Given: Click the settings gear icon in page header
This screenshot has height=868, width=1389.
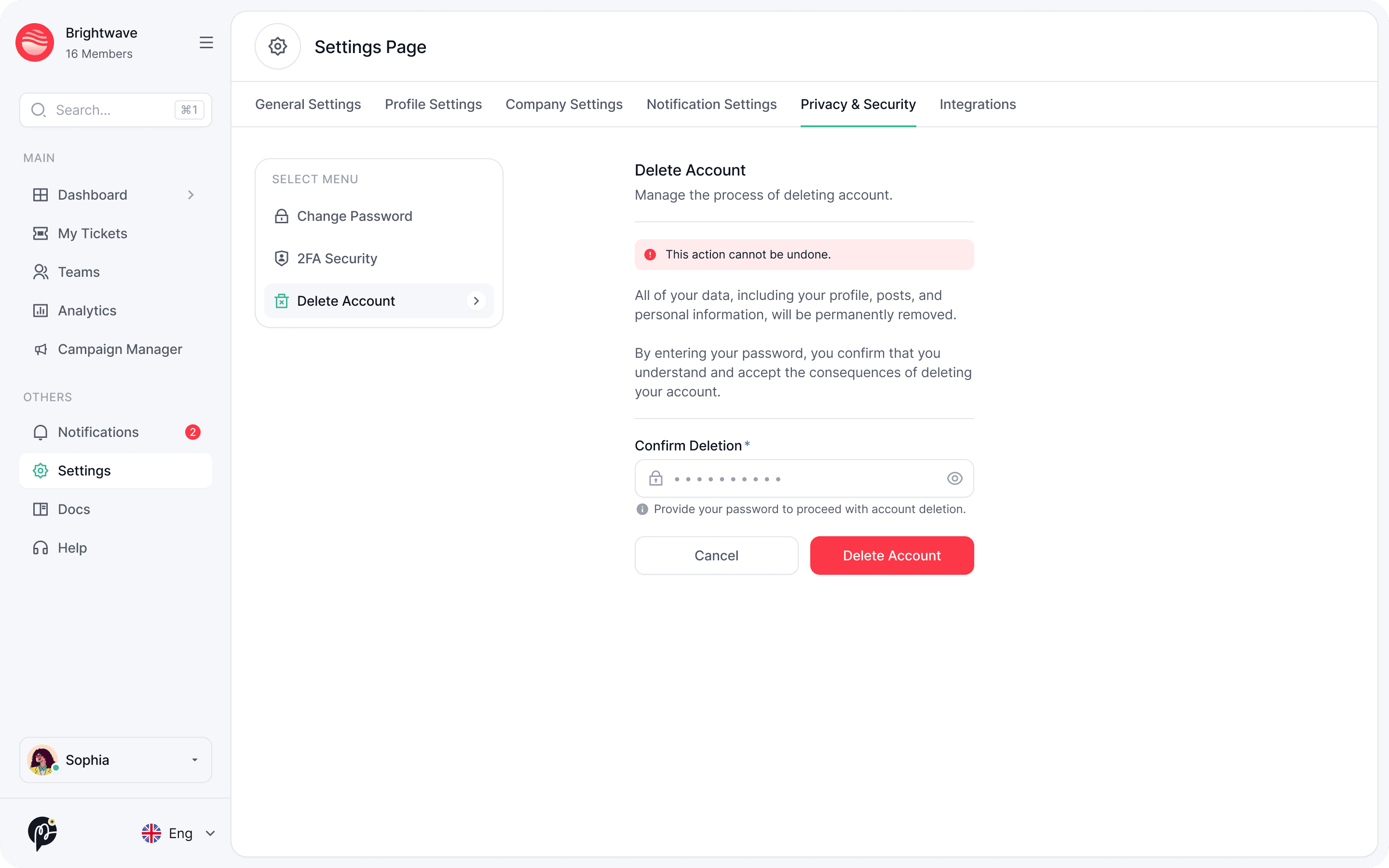Looking at the screenshot, I should coord(278,46).
